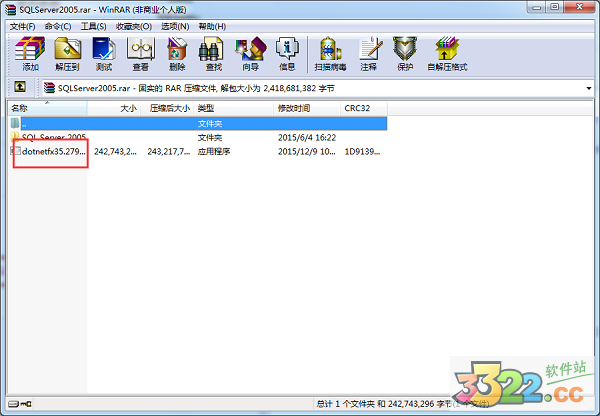The height and width of the screenshot is (416, 600).
Task: Click the 1D9139... CRC32 value
Action: 362,152
